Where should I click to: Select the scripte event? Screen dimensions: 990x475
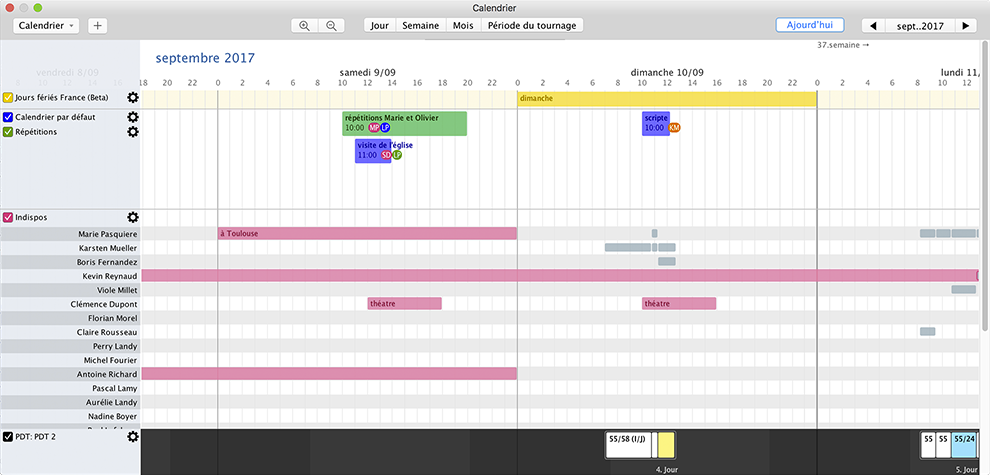pyautogui.click(x=656, y=123)
